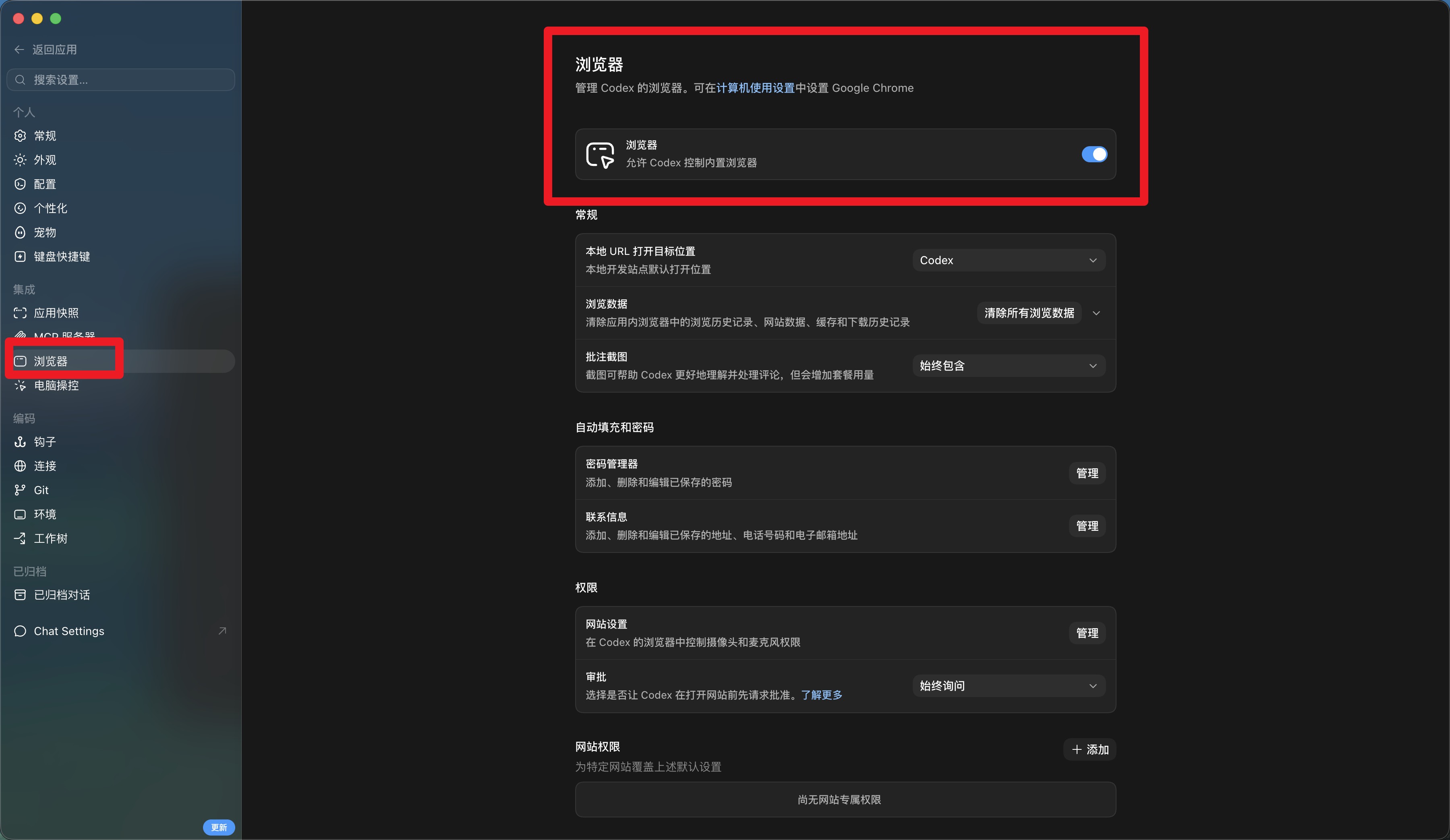Select 连接 in the sidebar
The image size is (1450, 840).
pyautogui.click(x=121, y=466)
